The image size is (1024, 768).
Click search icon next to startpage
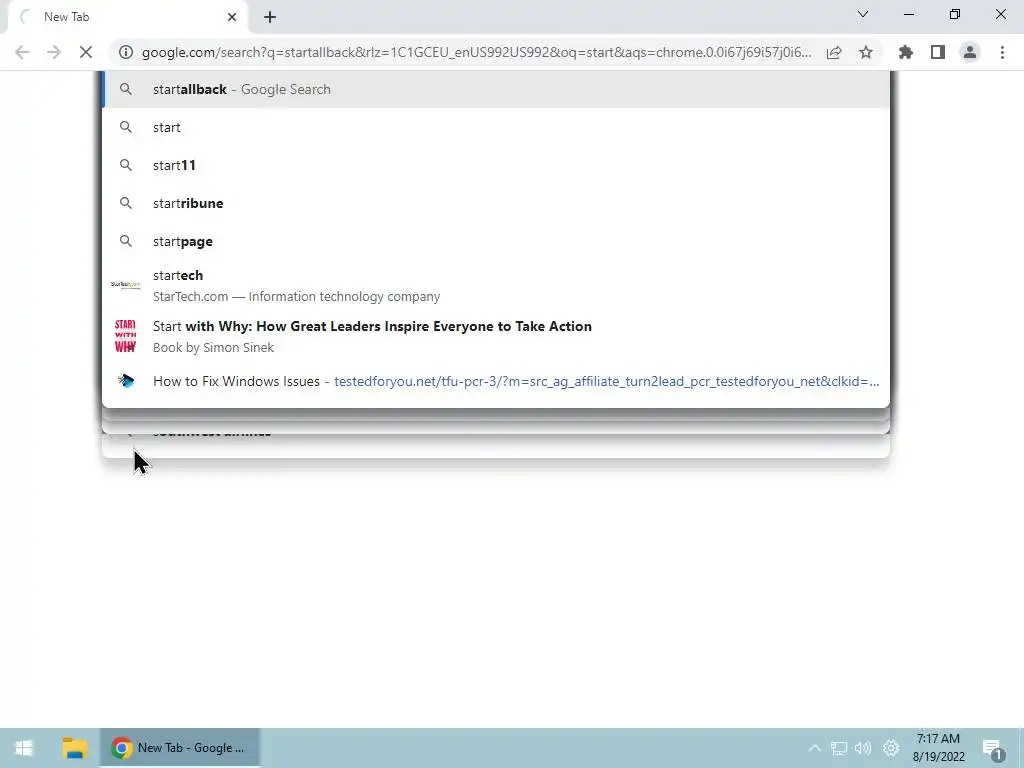tap(126, 241)
